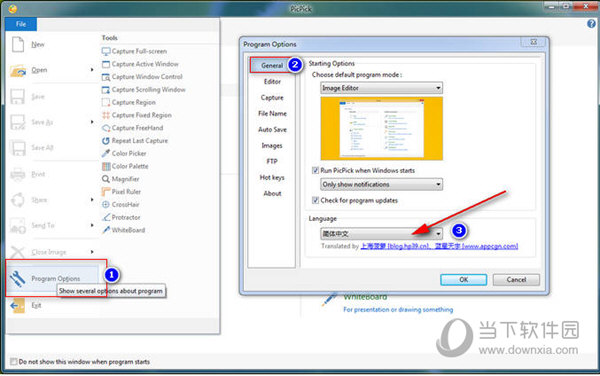Click the Color Picker eyedropper icon
The height and width of the screenshot is (376, 600).
pyautogui.click(x=106, y=153)
